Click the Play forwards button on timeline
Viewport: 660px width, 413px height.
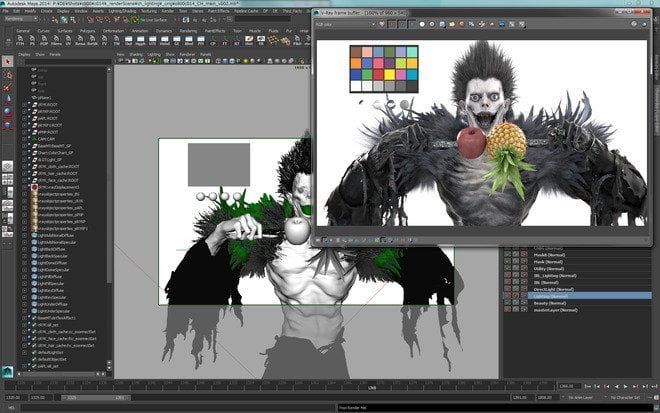(x=626, y=386)
